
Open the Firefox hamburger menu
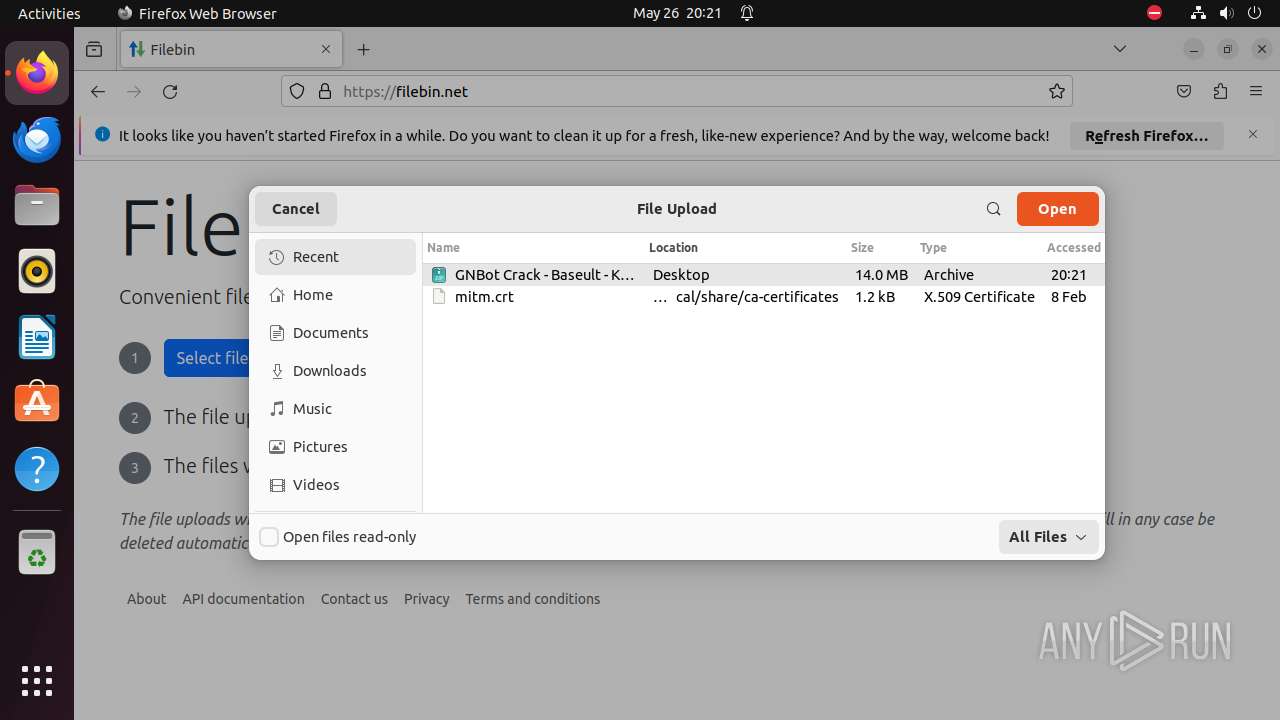tap(1256, 91)
